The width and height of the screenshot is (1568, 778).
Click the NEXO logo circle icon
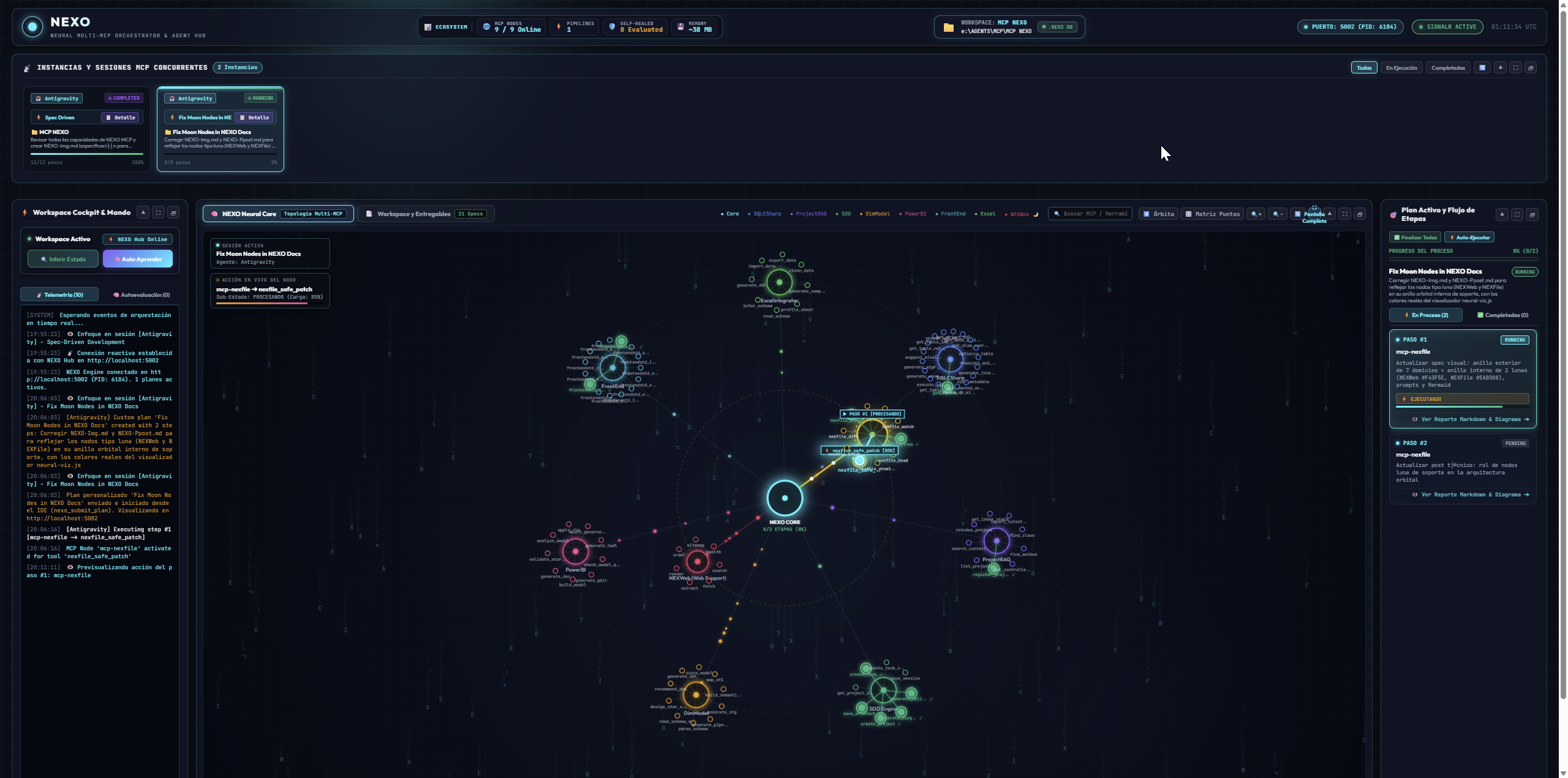click(x=32, y=26)
